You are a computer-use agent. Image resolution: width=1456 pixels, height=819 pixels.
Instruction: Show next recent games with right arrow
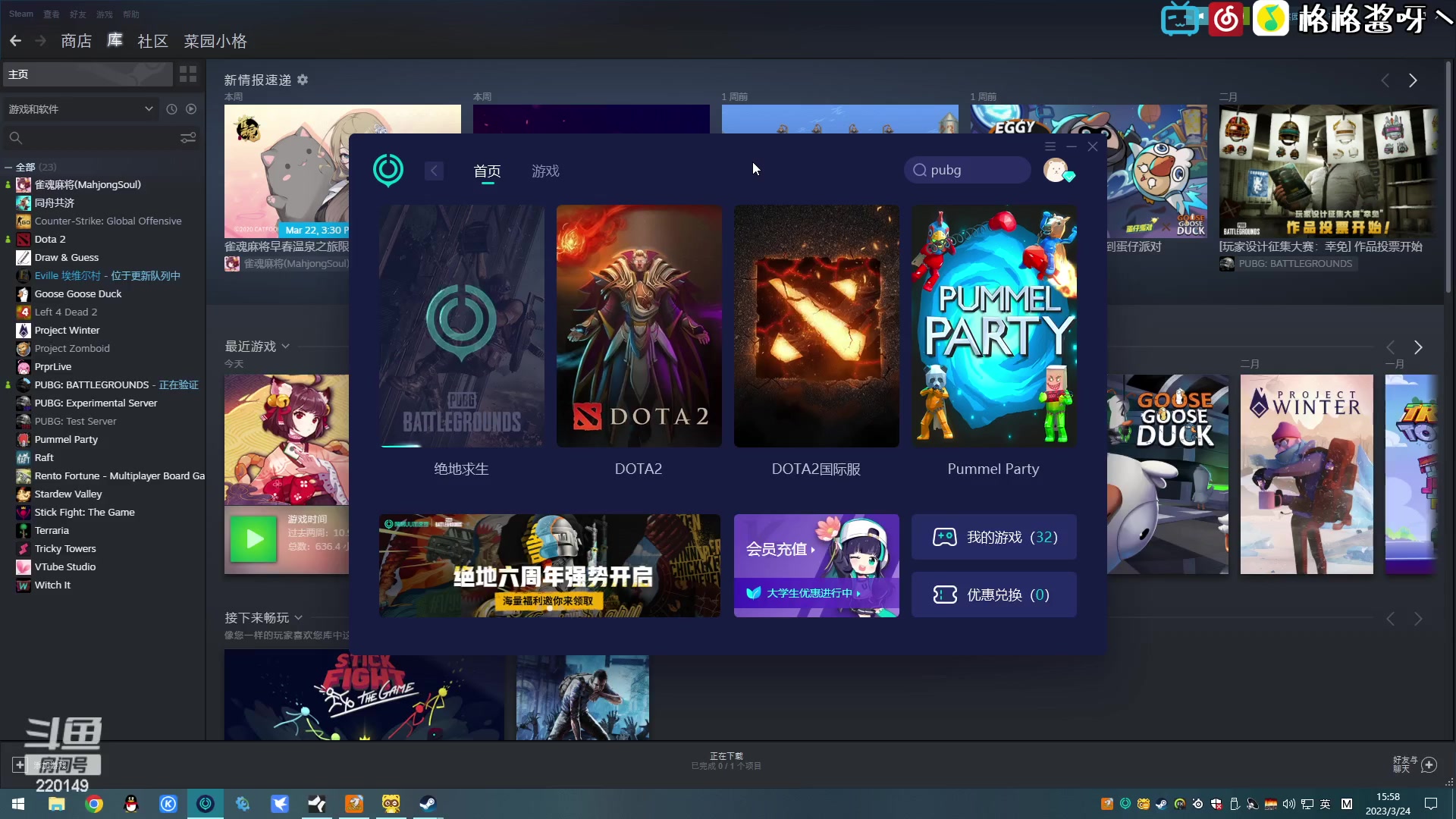[x=1418, y=347]
